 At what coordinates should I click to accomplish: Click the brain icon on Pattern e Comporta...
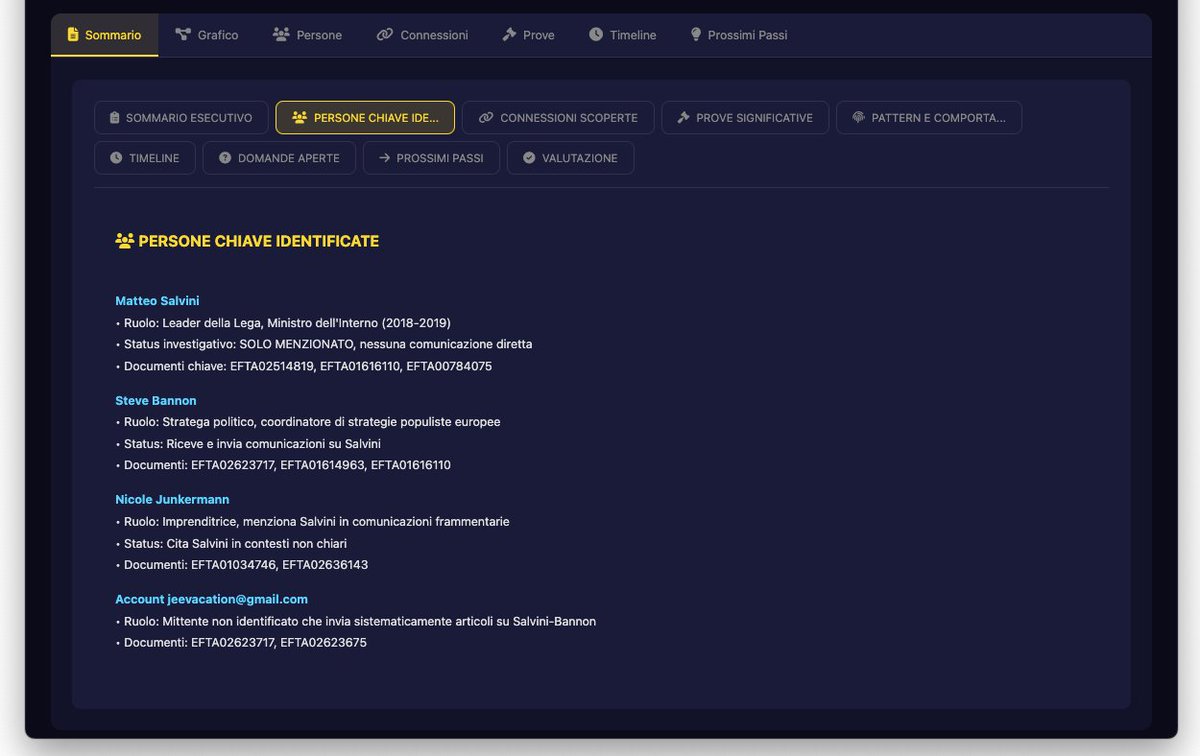click(858, 118)
